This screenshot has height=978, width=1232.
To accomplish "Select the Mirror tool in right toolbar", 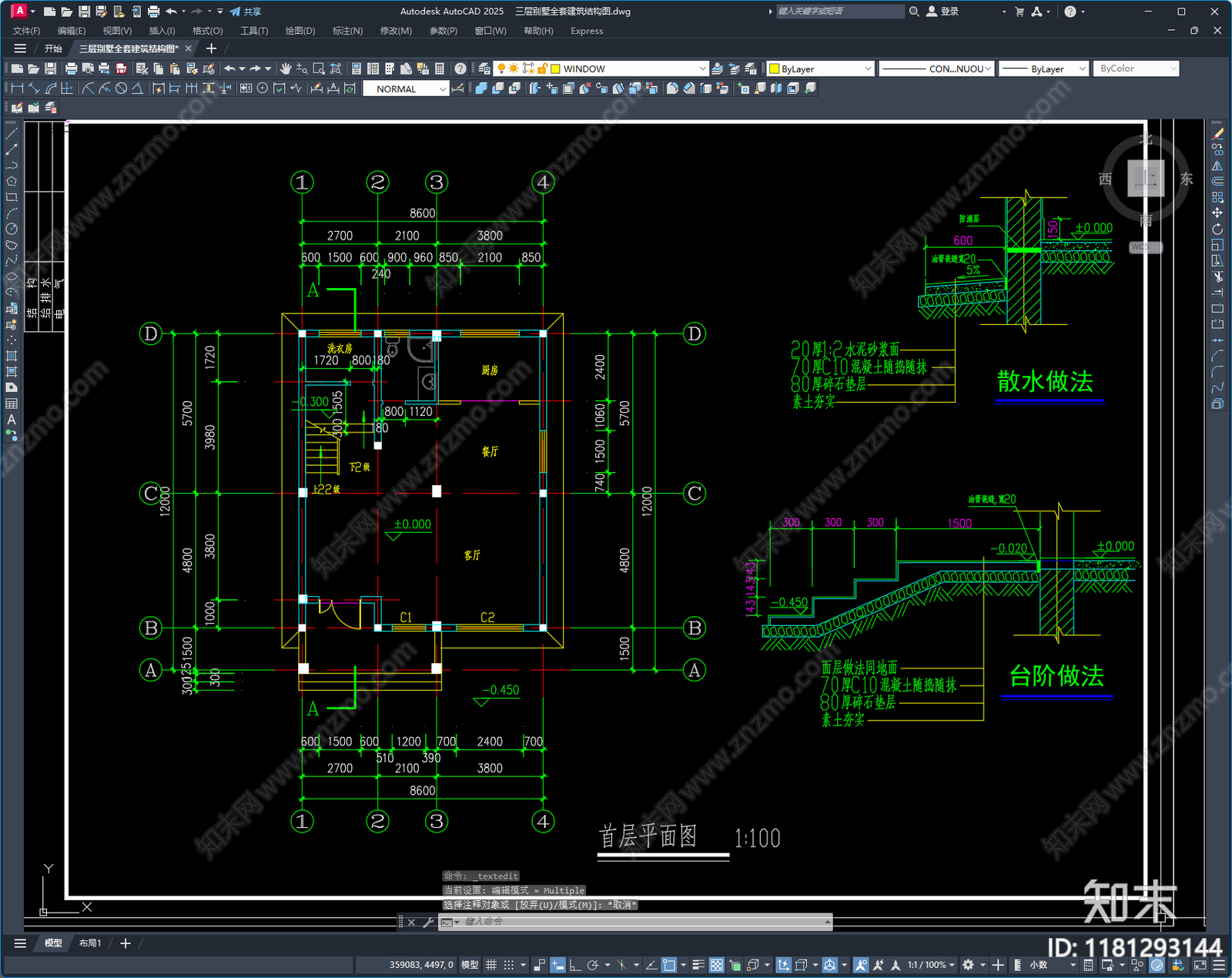I will (x=1217, y=166).
